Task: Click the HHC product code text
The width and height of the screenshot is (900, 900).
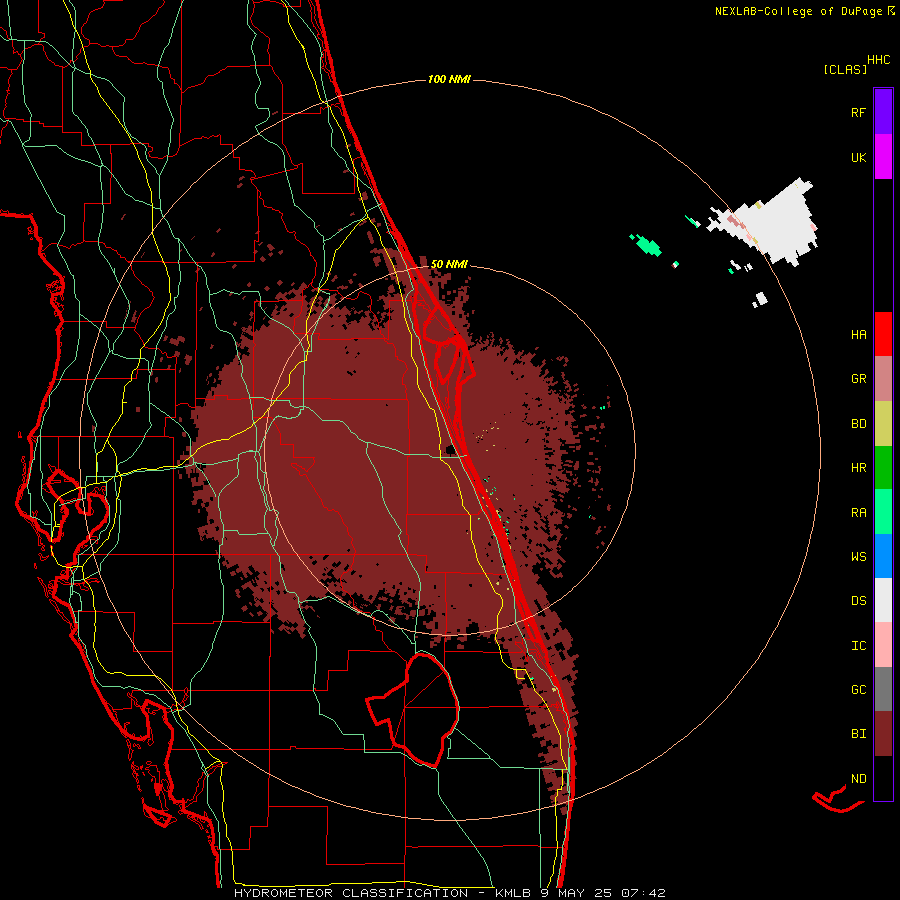Action: coord(879,60)
